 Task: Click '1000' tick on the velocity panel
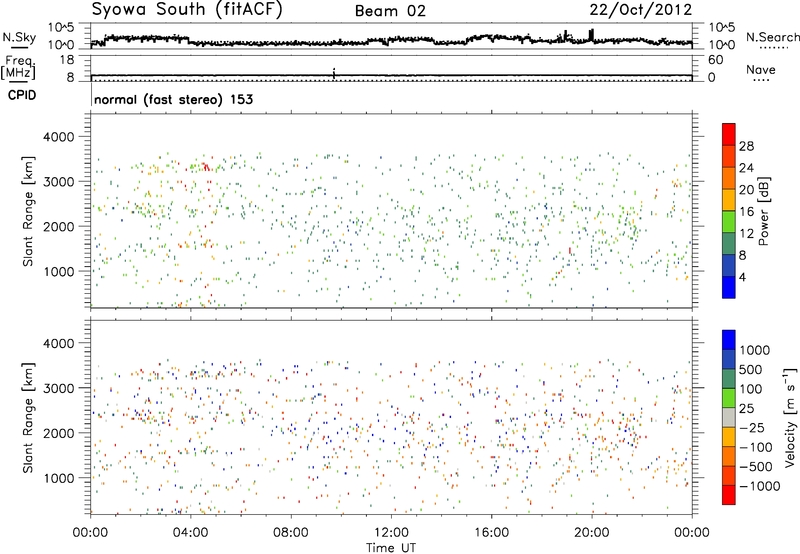pyautogui.click(x=58, y=478)
